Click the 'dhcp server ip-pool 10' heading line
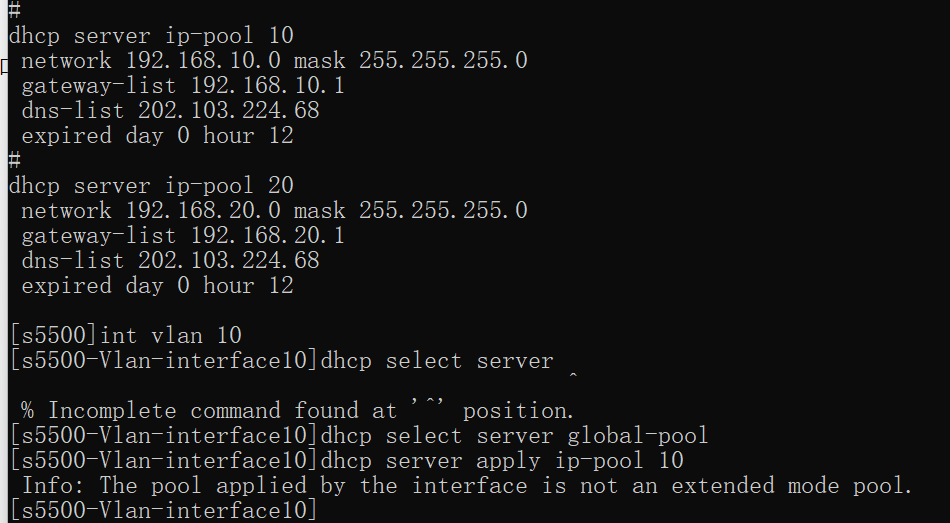Screen dimensions: 950x523 (151, 36)
